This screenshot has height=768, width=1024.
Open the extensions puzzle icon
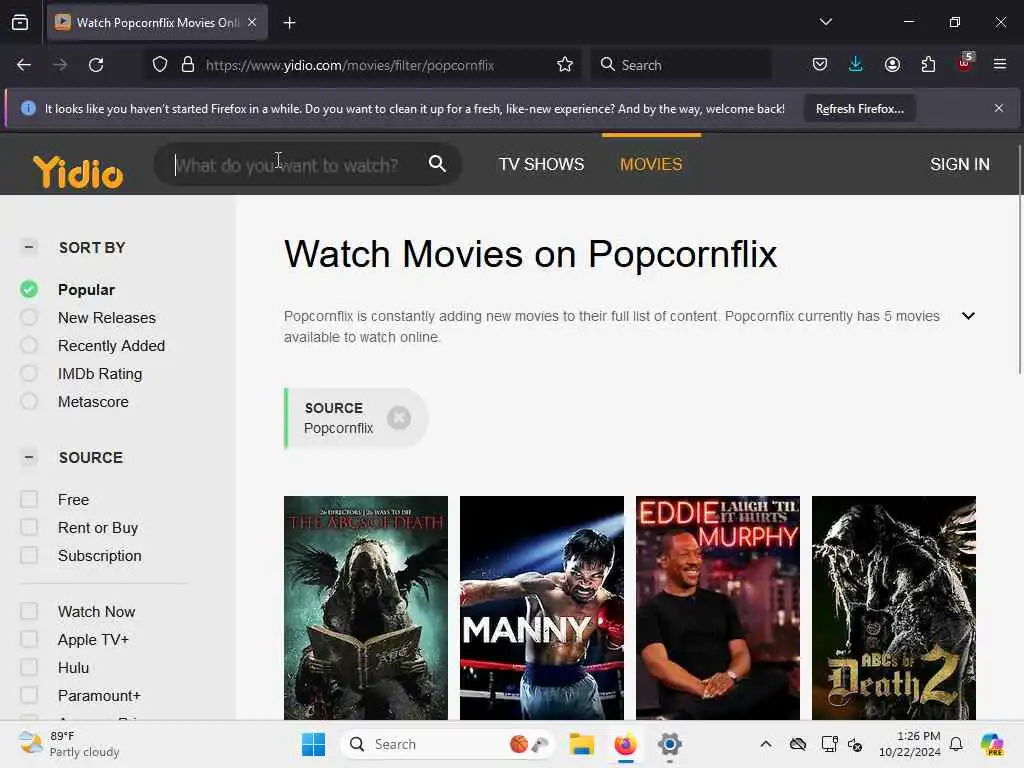click(x=928, y=65)
